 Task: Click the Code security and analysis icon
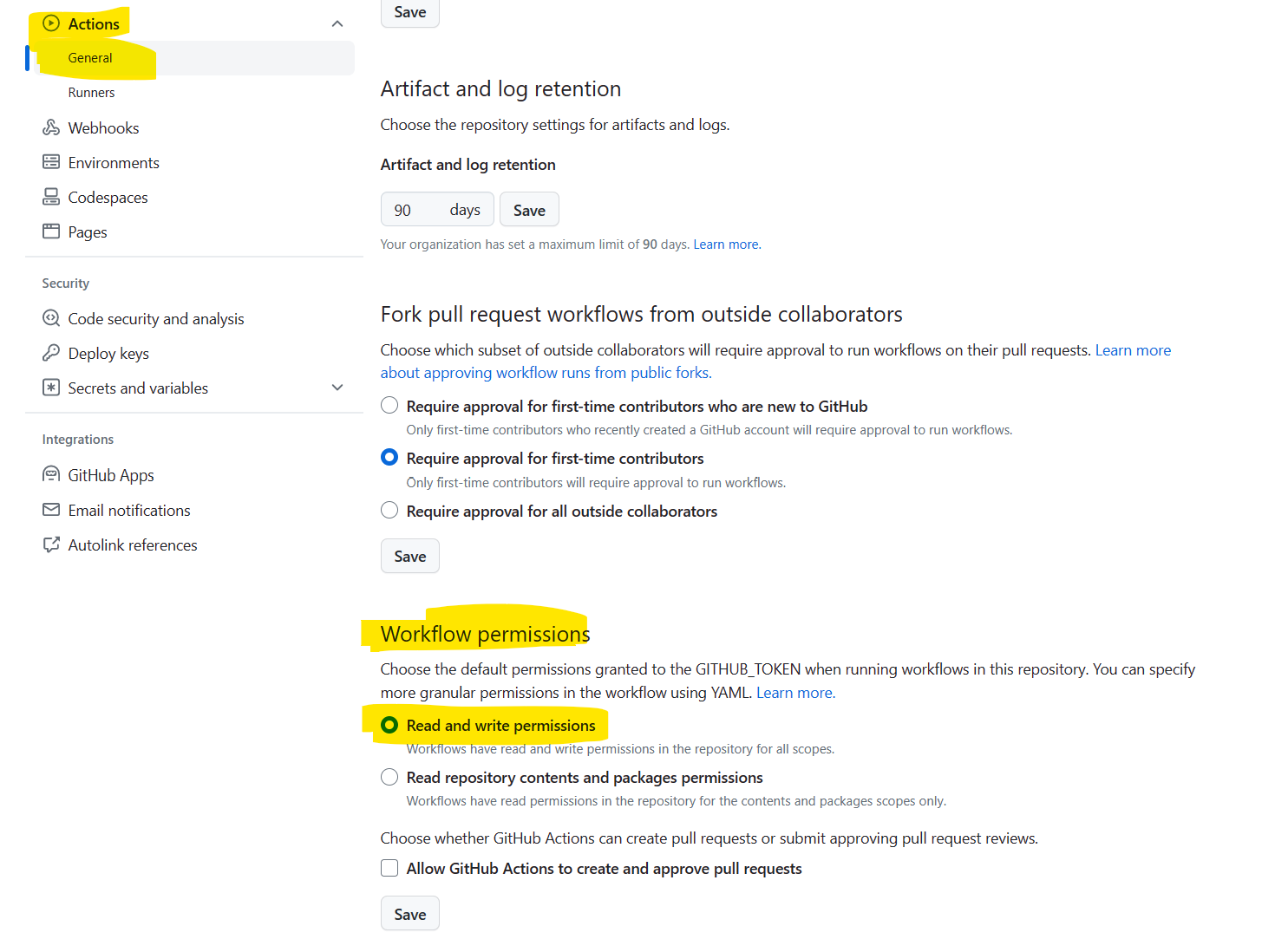[x=51, y=318]
